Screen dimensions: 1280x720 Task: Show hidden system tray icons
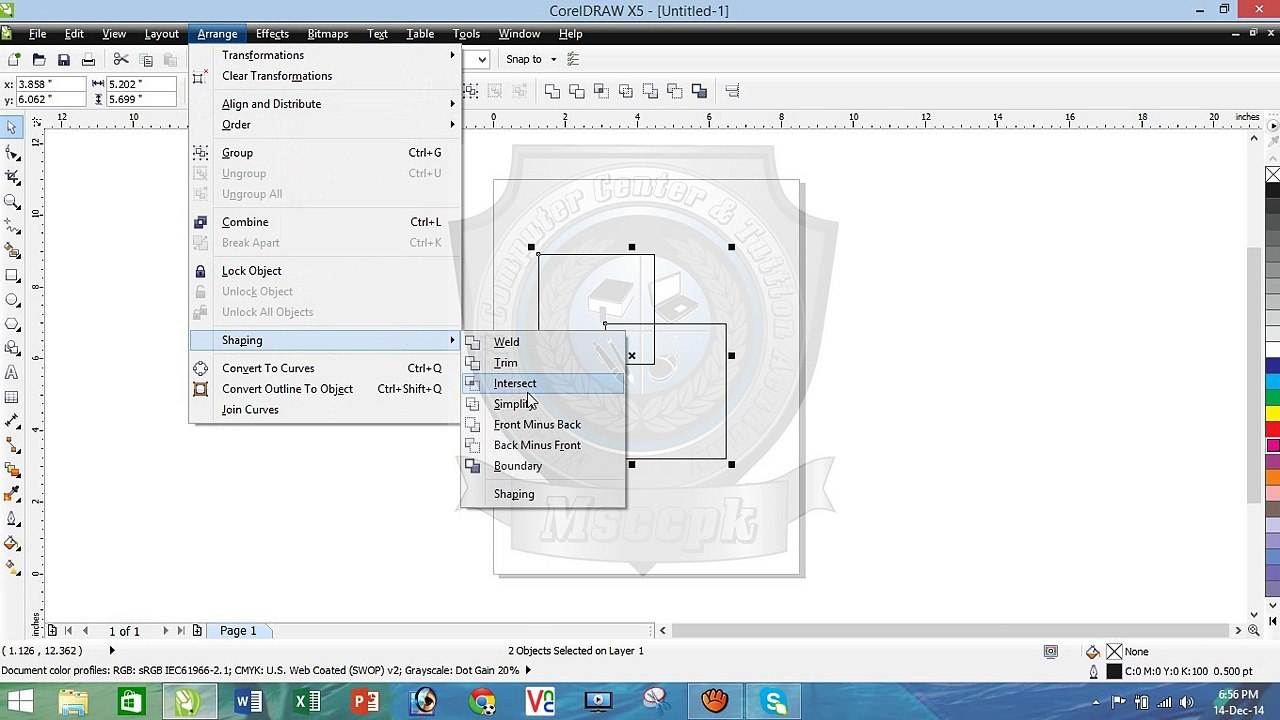tap(1096, 702)
